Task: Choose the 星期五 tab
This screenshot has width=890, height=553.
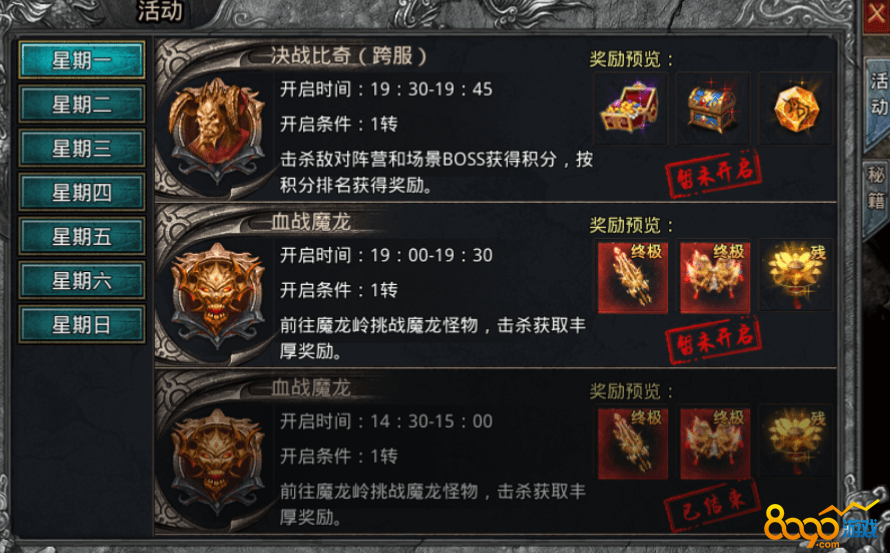Action: click(x=82, y=236)
